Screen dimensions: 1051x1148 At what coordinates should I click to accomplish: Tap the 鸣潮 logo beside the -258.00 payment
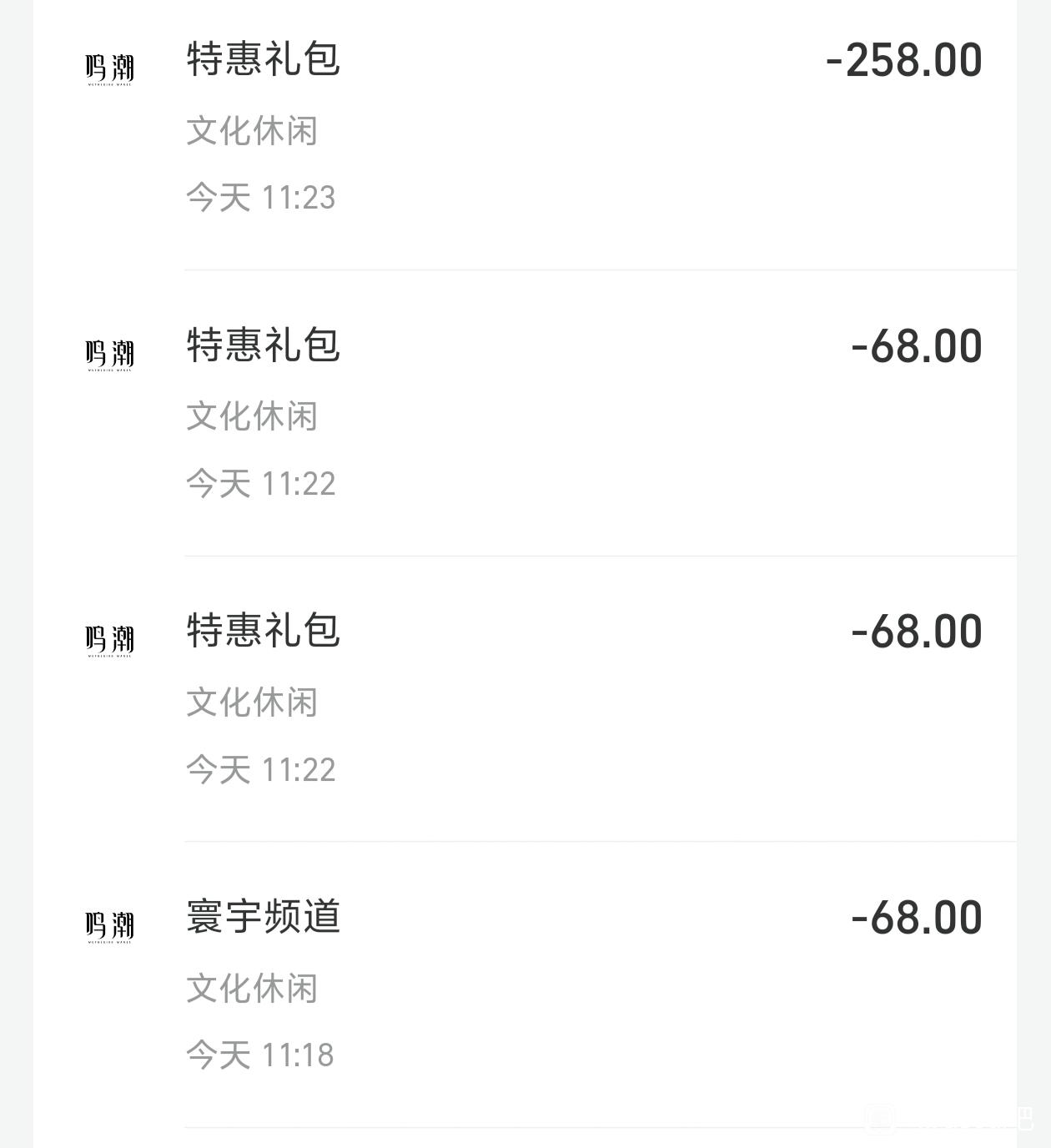109,69
